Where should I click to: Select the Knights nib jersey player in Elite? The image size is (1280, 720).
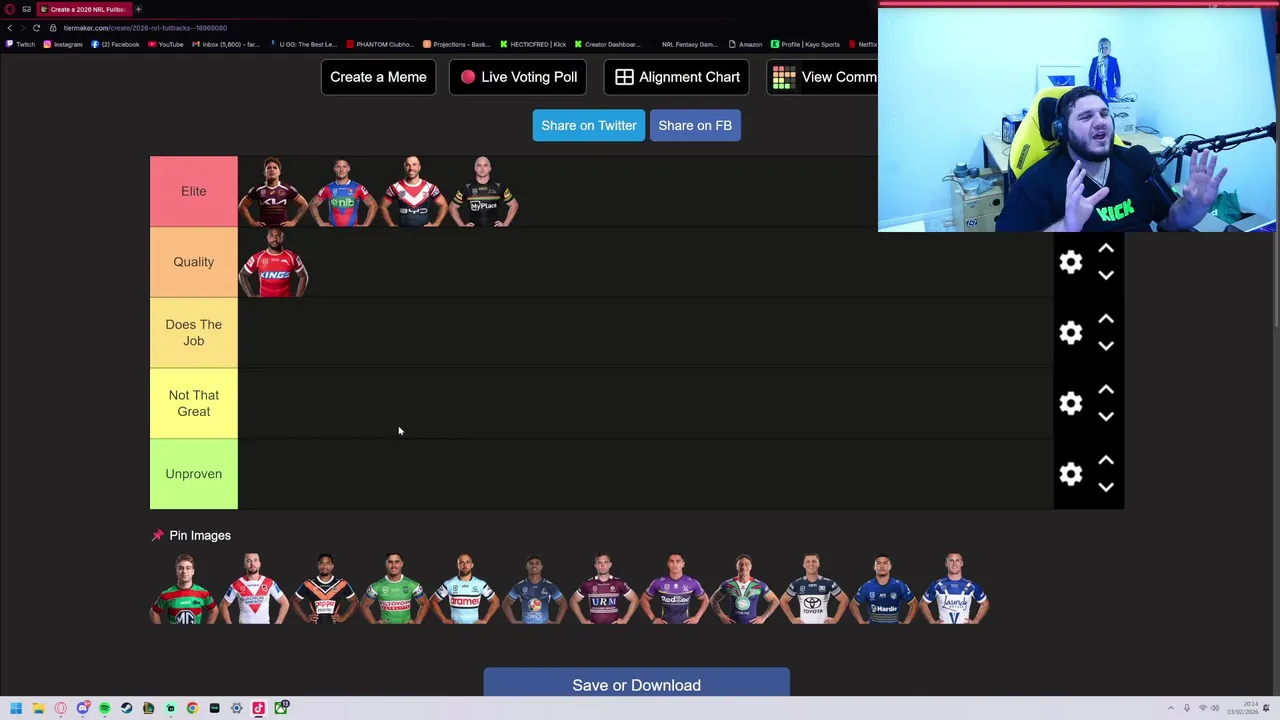pos(343,191)
